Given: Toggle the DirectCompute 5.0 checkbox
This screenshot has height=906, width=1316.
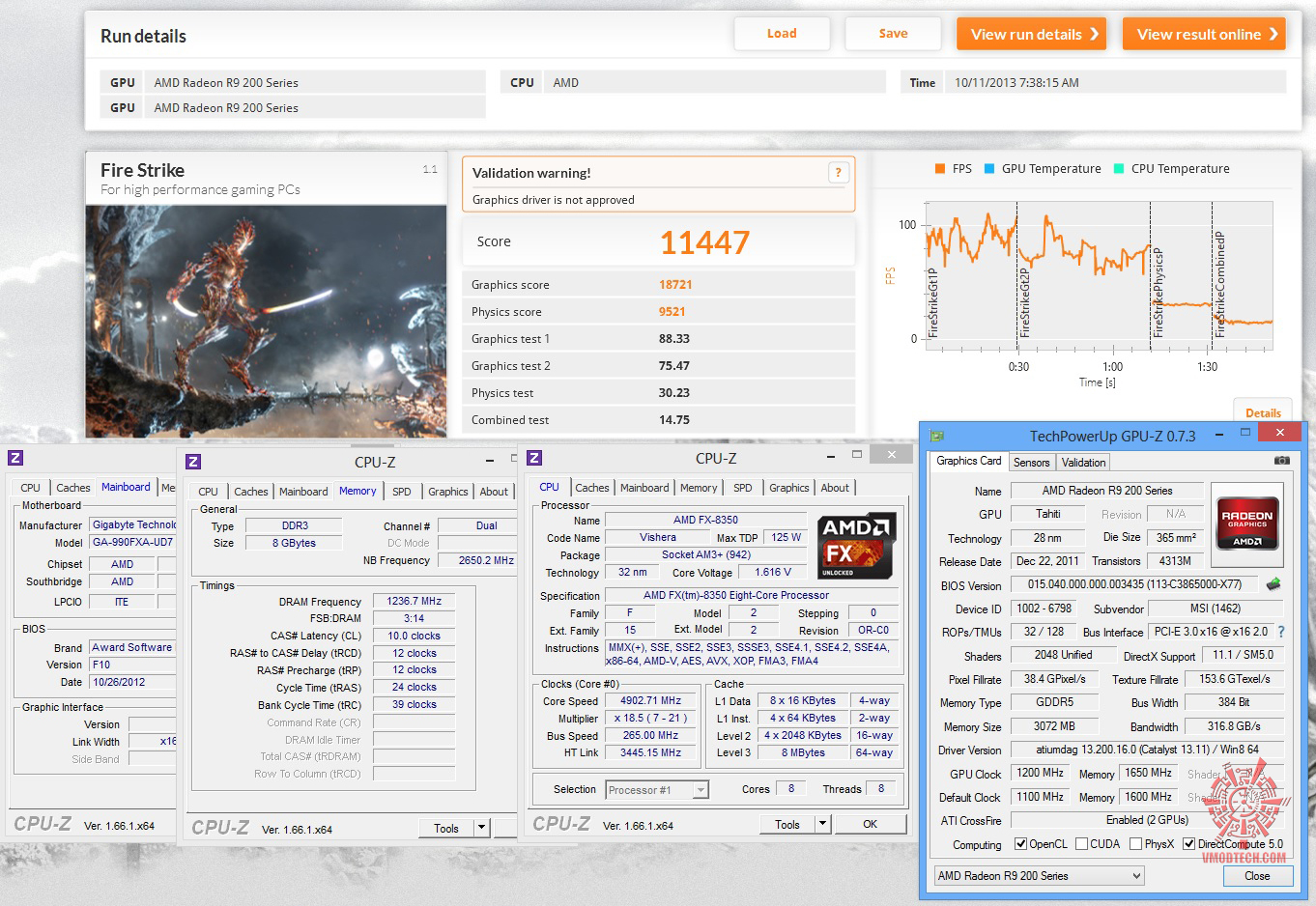Looking at the screenshot, I should (x=1188, y=843).
